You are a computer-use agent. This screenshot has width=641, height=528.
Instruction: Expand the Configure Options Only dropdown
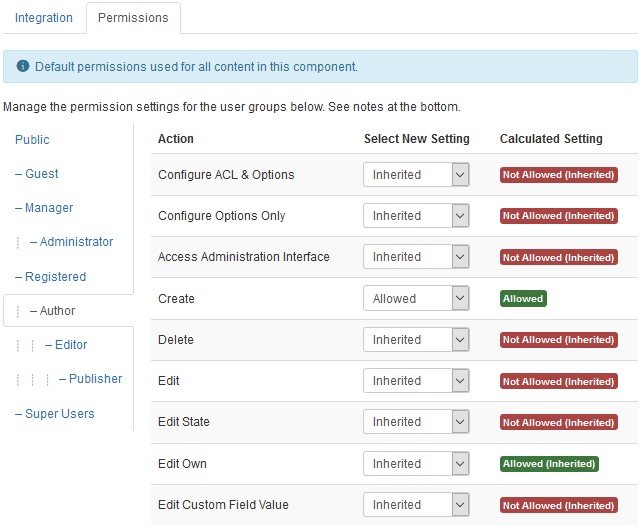click(x=415, y=216)
